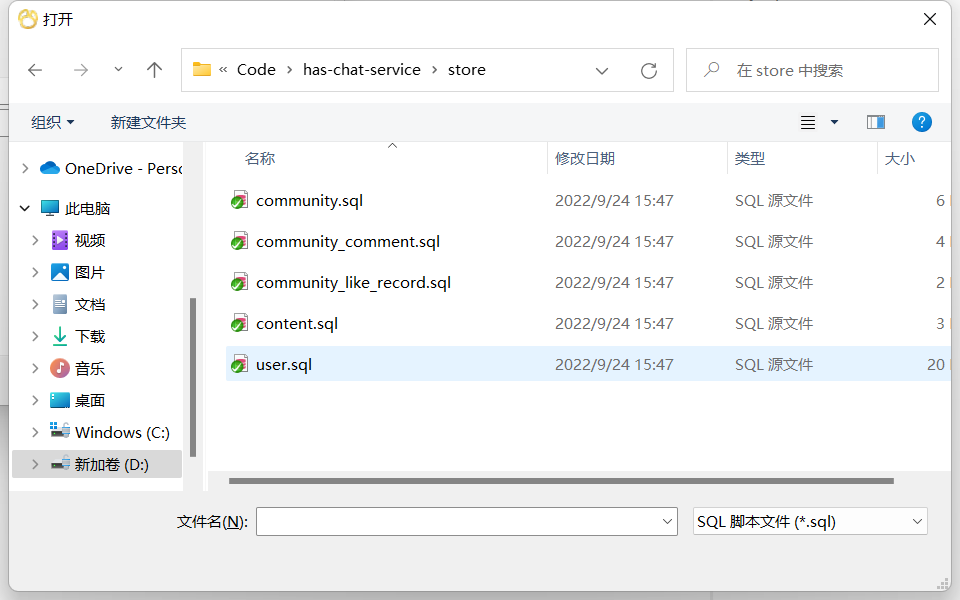Image resolution: width=960 pixels, height=600 pixels.
Task: Expand the 桌面 folder node
Action: (x=36, y=400)
